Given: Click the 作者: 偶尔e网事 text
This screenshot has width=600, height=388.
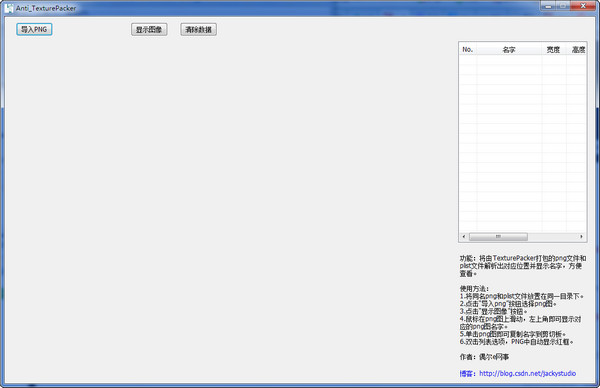Looking at the screenshot, I should pyautogui.click(x=484, y=357).
